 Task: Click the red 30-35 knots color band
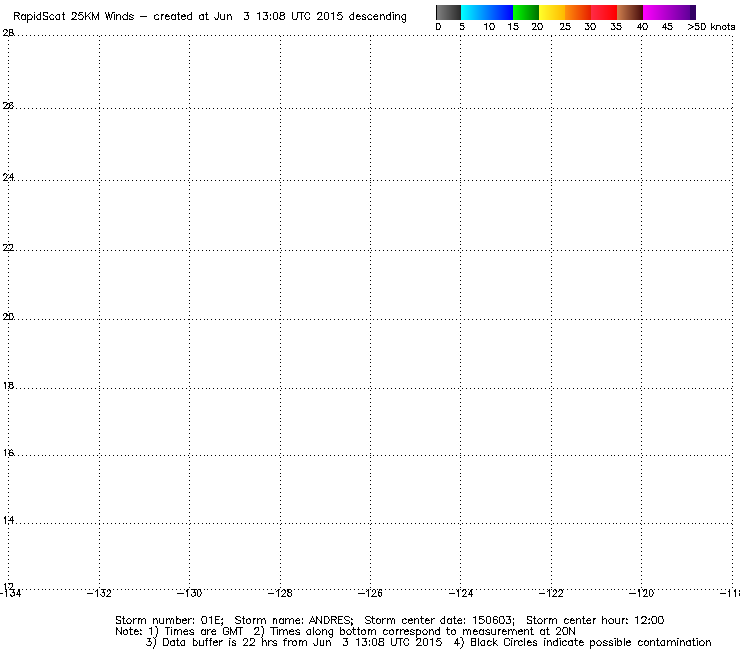coord(604,12)
